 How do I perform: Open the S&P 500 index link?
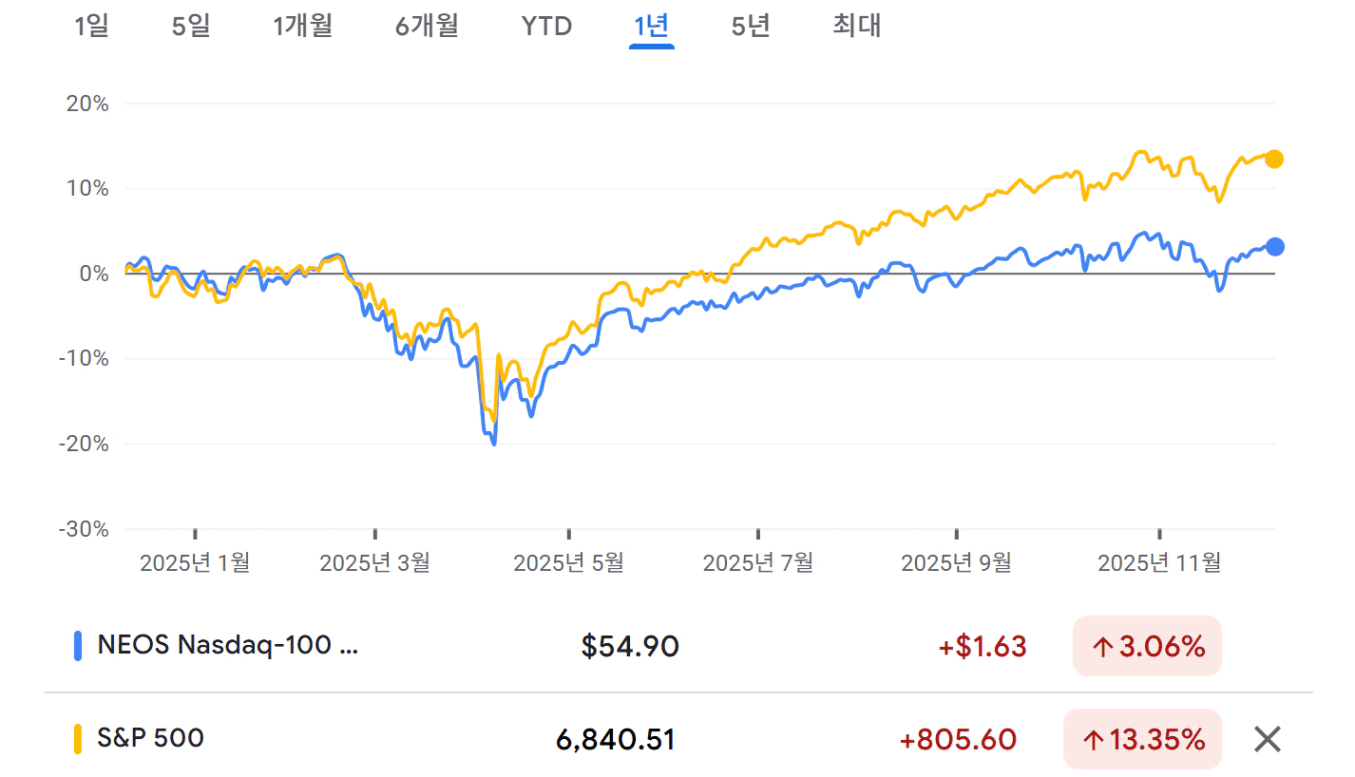point(150,739)
